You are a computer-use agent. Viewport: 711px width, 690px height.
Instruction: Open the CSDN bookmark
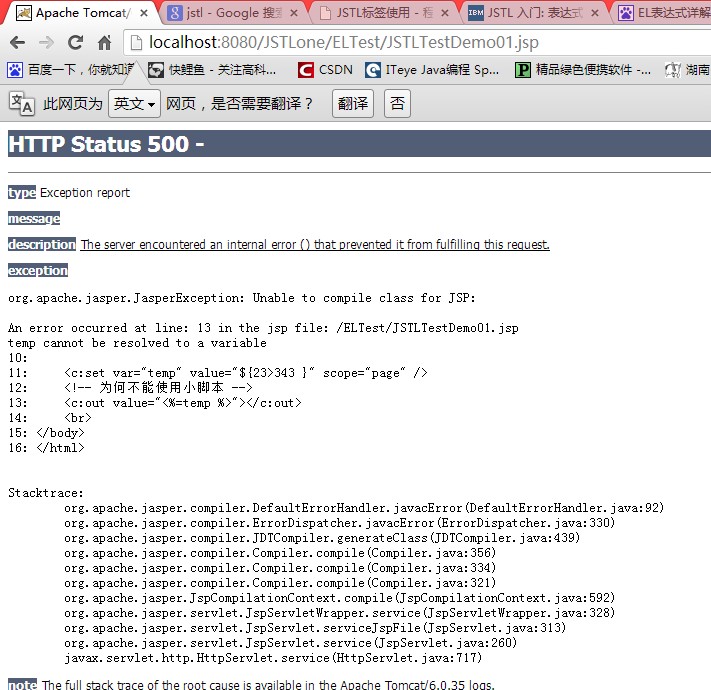click(325, 69)
